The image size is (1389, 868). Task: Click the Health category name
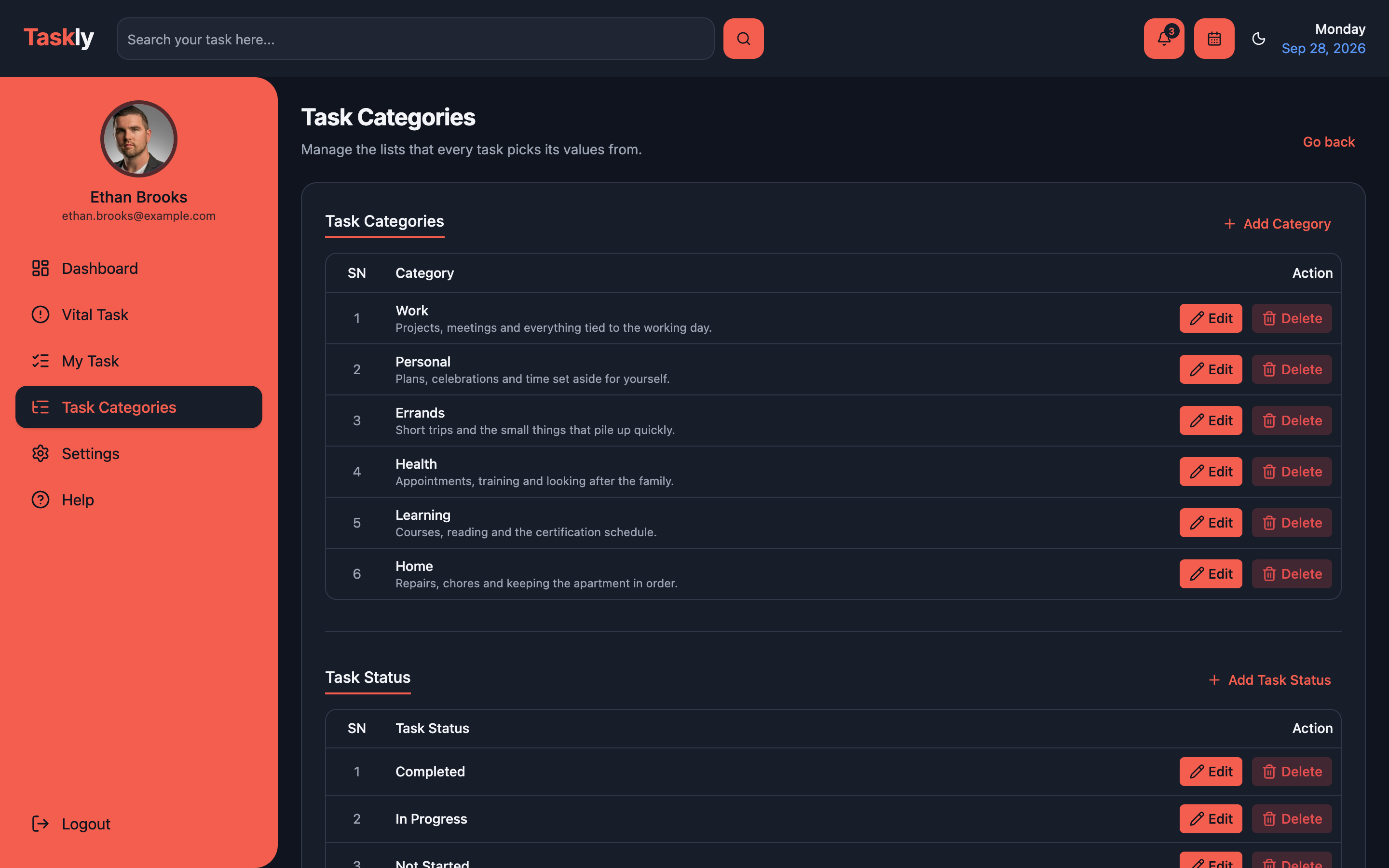pos(416,464)
